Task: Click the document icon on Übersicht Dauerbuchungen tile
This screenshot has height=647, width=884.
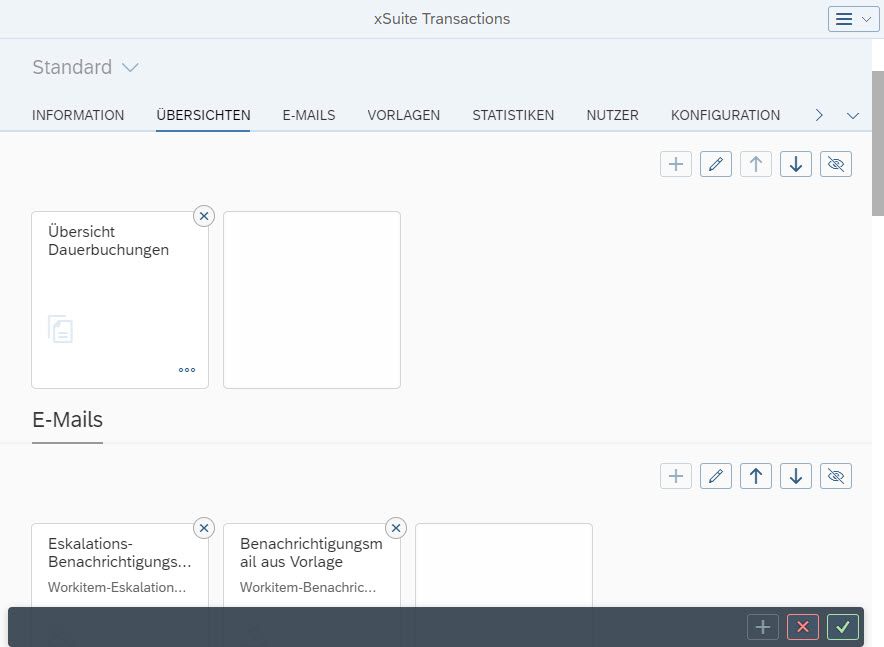Action: [x=60, y=329]
